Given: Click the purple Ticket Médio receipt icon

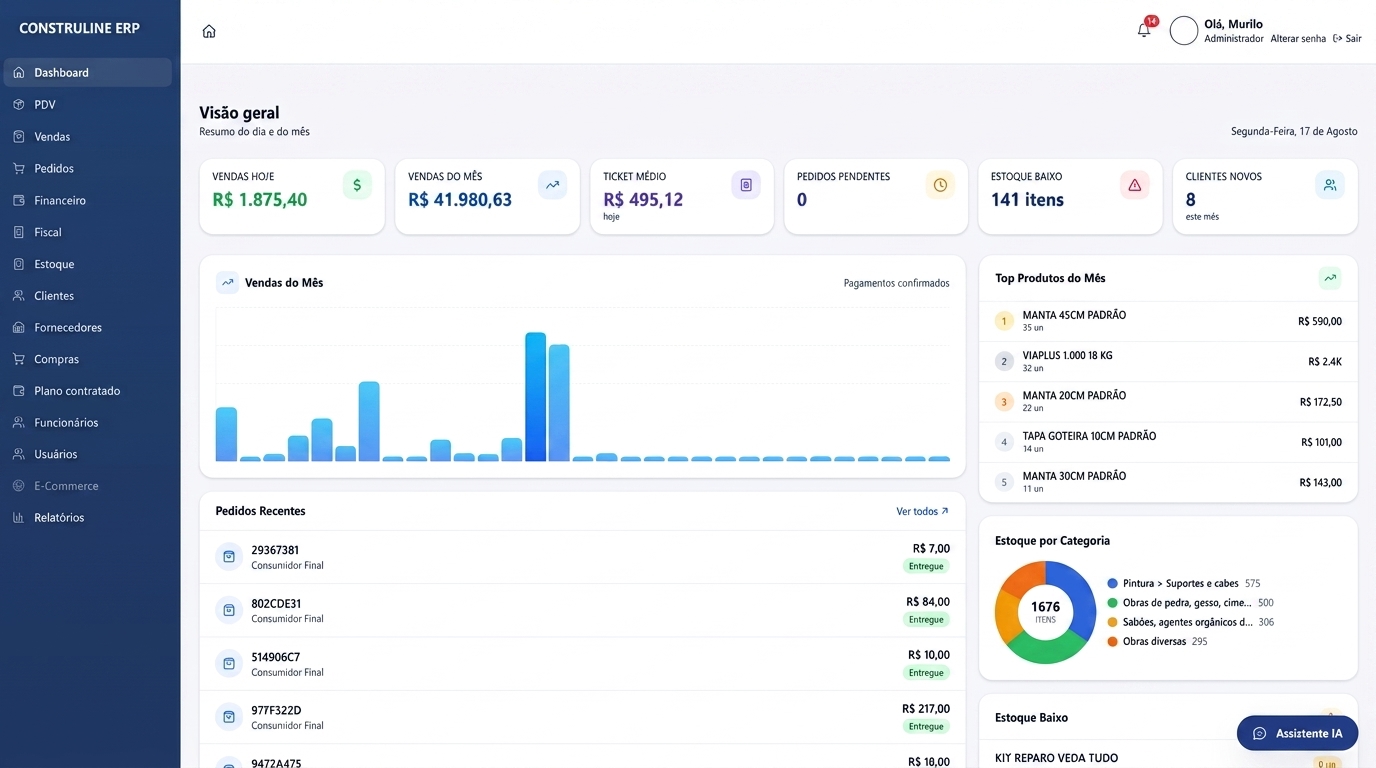Looking at the screenshot, I should (746, 185).
